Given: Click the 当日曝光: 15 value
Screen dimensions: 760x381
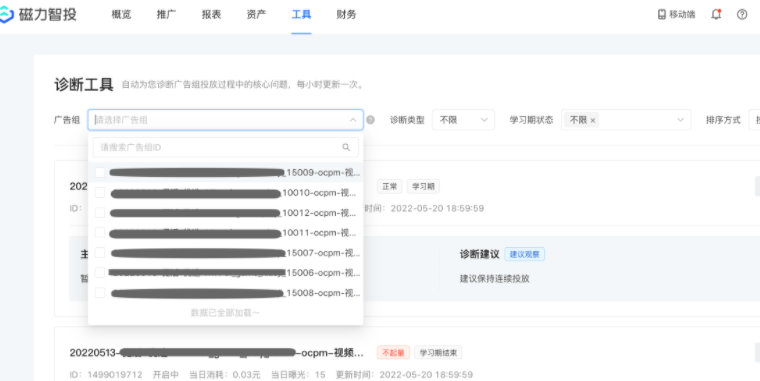Looking at the screenshot, I should (x=298, y=375).
